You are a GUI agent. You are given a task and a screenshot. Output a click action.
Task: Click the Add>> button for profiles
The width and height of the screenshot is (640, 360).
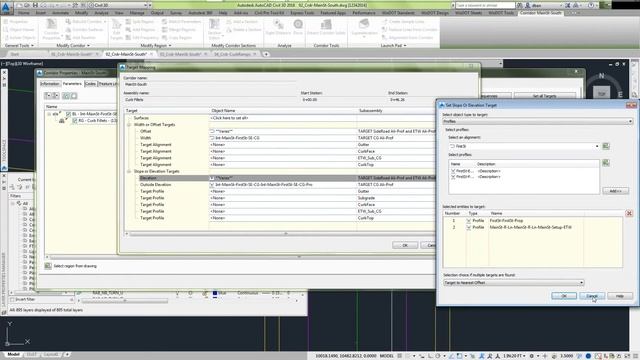[615, 191]
